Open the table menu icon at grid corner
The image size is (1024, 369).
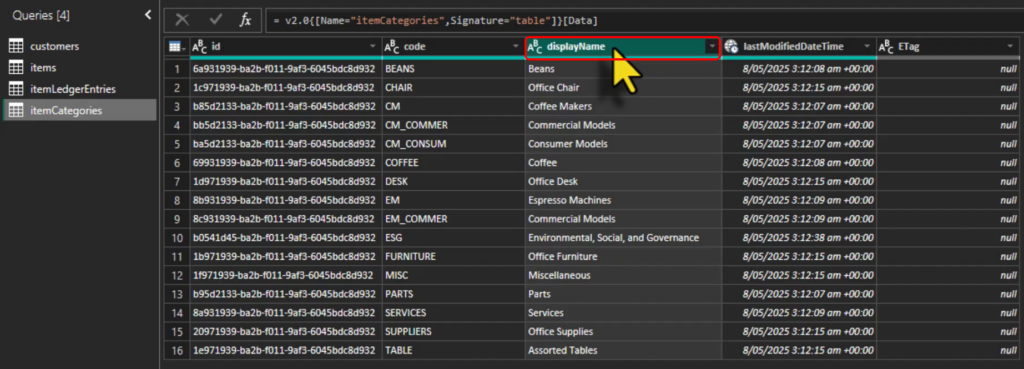click(176, 47)
